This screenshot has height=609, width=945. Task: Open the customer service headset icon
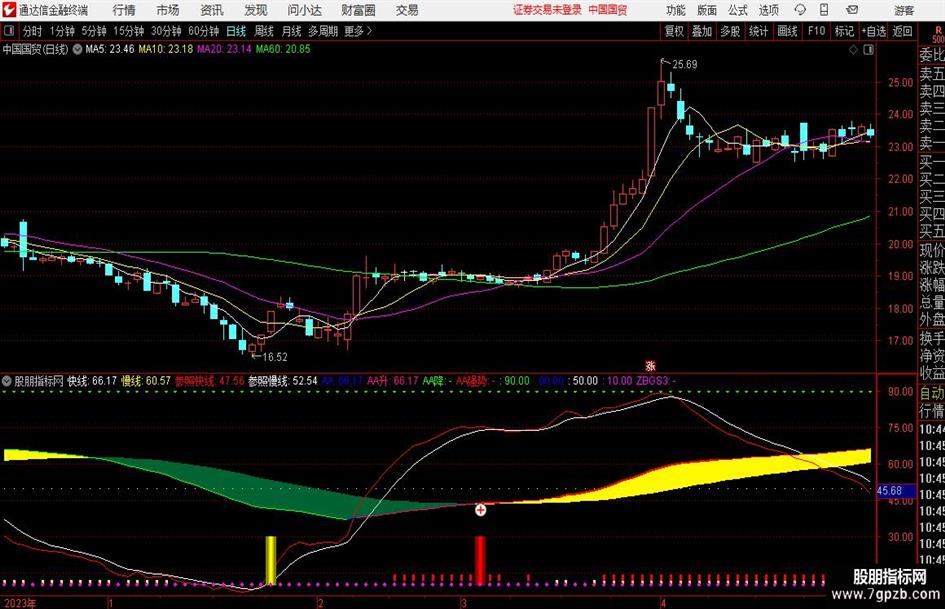pos(800,10)
